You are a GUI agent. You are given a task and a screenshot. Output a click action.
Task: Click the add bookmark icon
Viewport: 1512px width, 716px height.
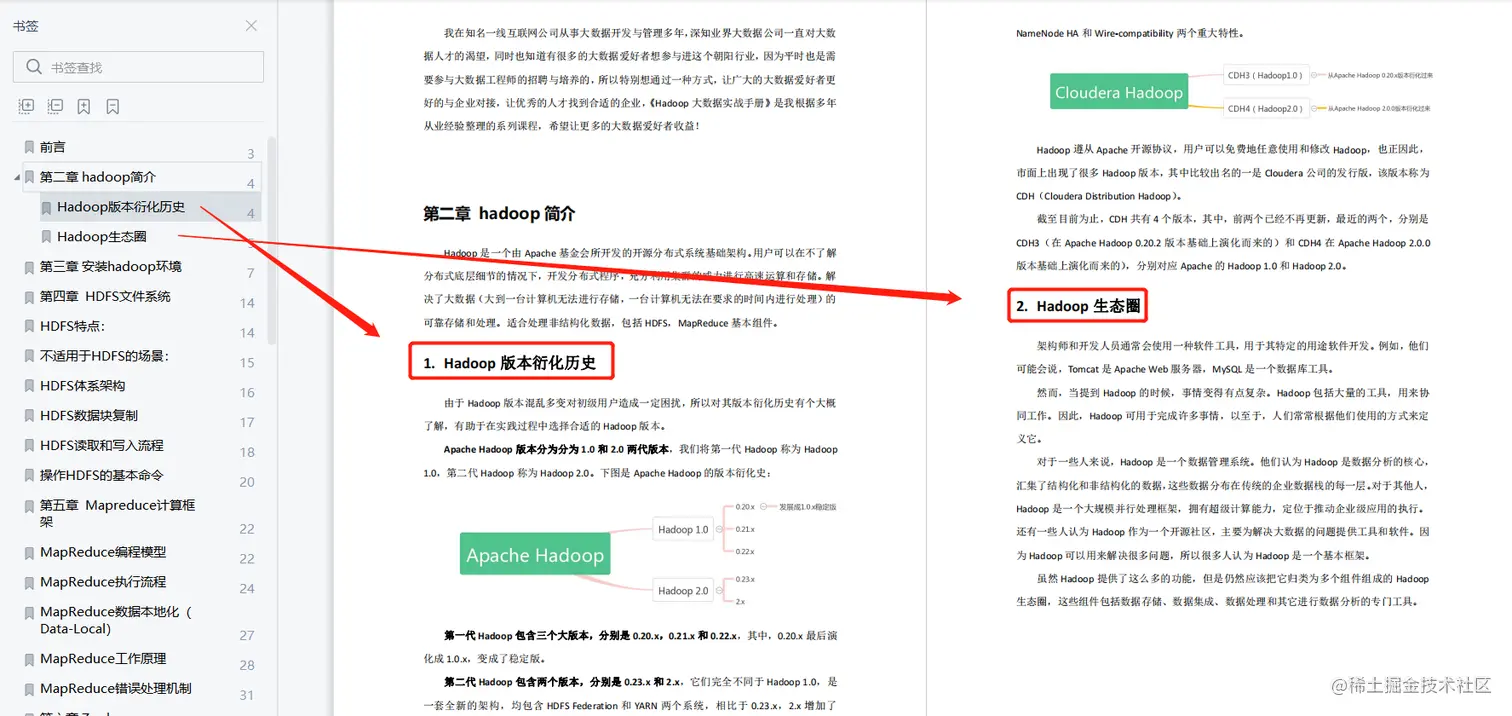tap(85, 106)
